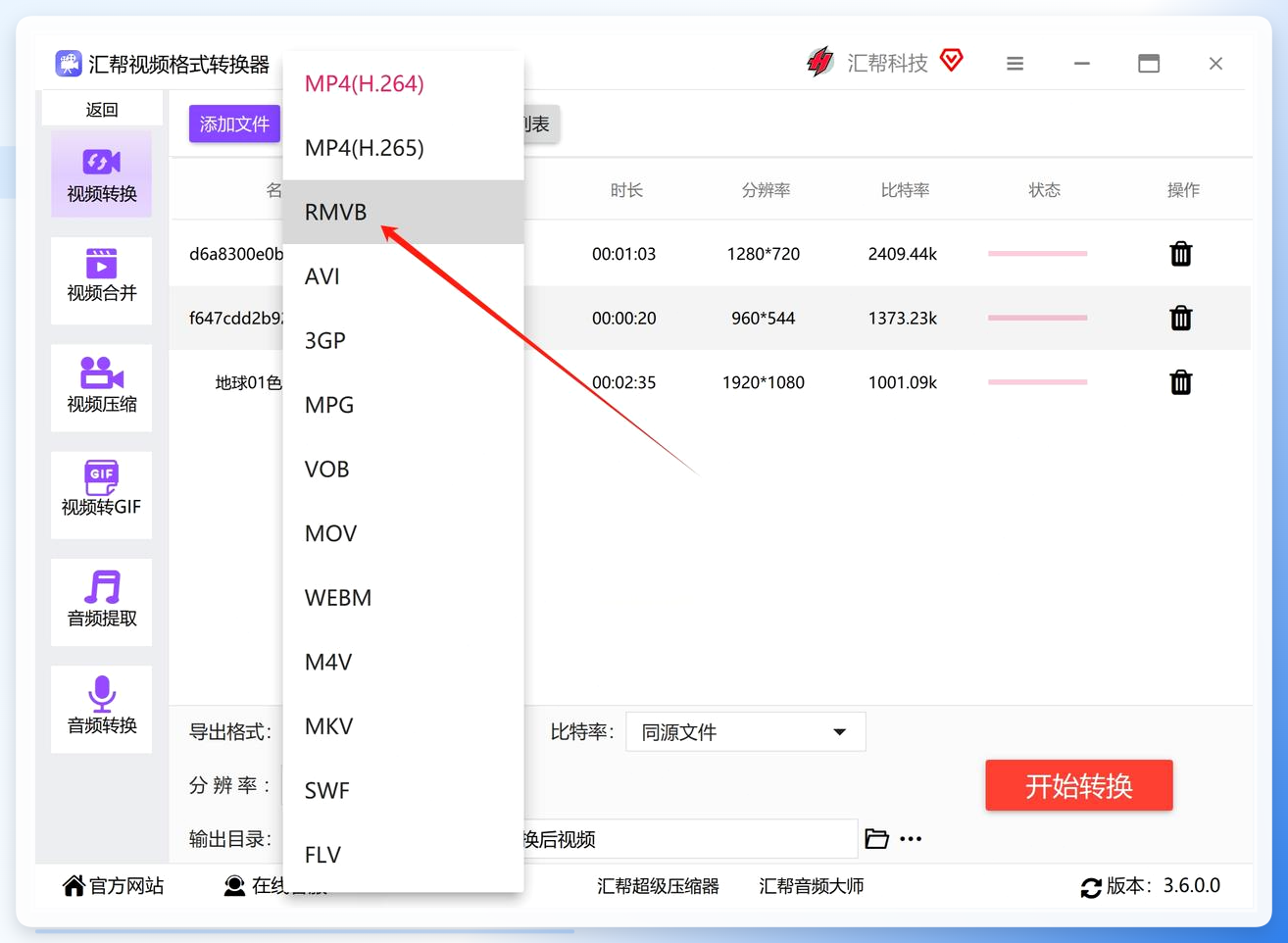Switch to 视频合并 video merge tool
The height and width of the screenshot is (943, 1288).
[x=102, y=280]
